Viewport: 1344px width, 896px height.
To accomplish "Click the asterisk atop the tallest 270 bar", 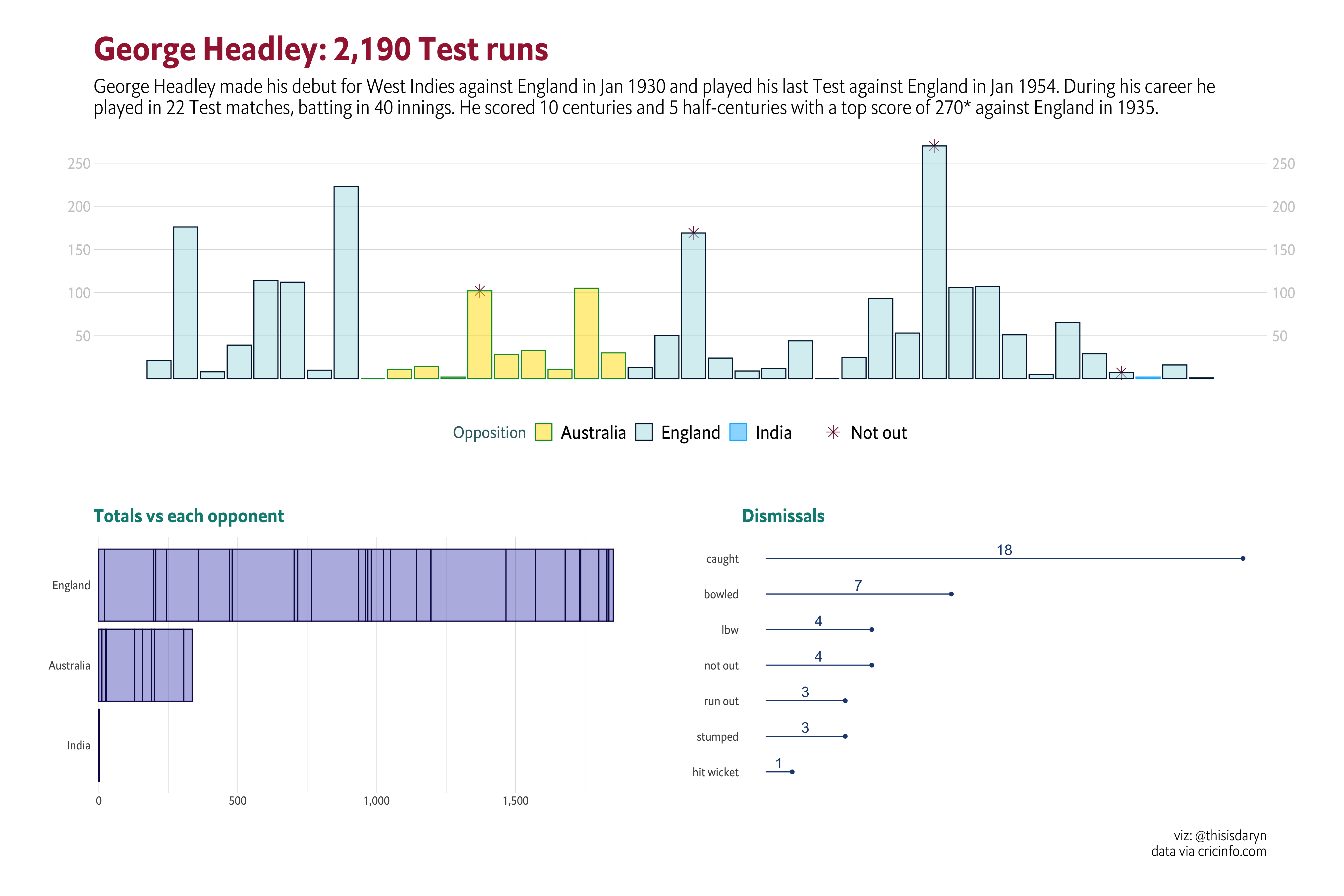I will (x=934, y=146).
